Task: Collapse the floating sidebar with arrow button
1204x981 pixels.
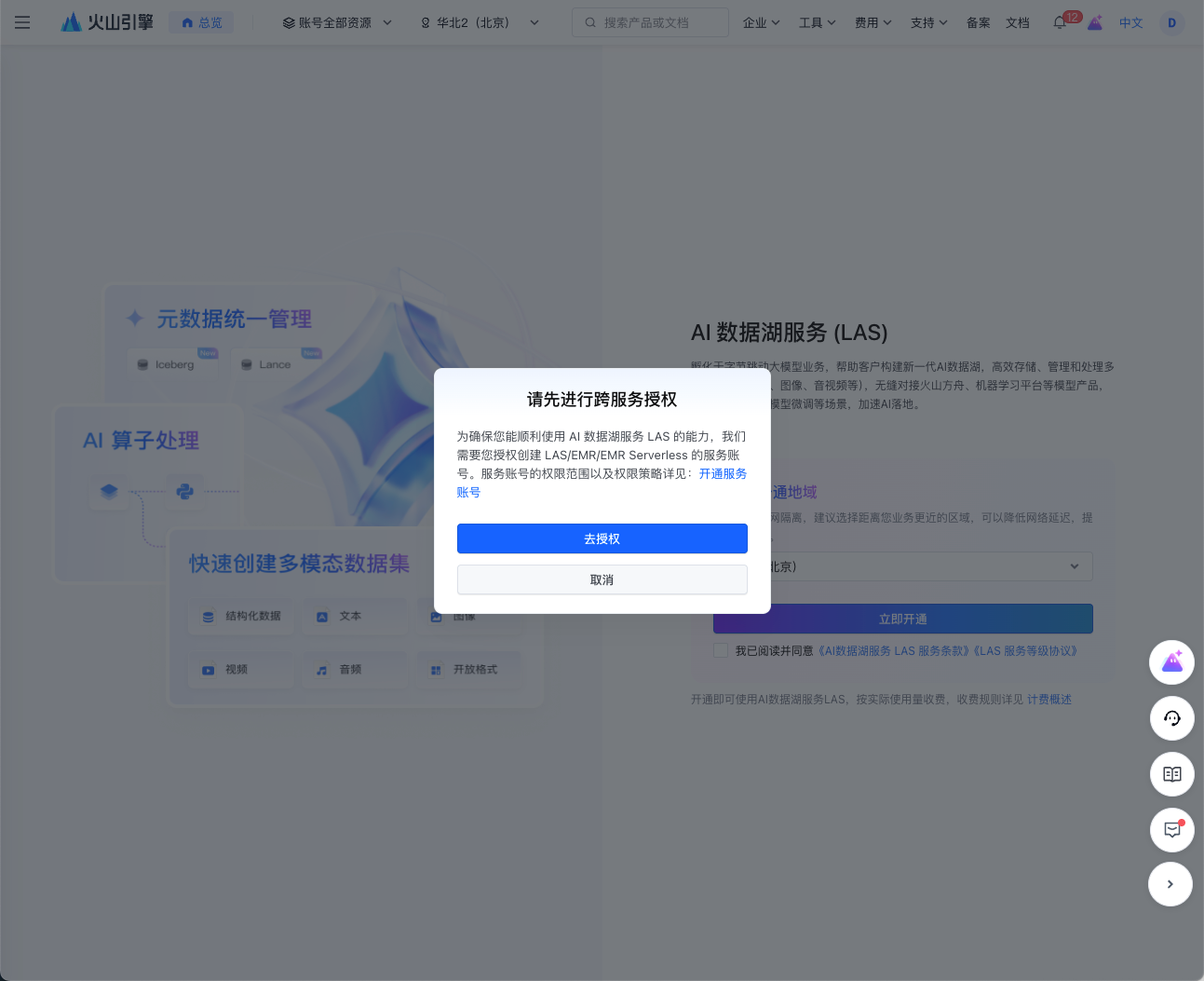Action: (x=1170, y=884)
